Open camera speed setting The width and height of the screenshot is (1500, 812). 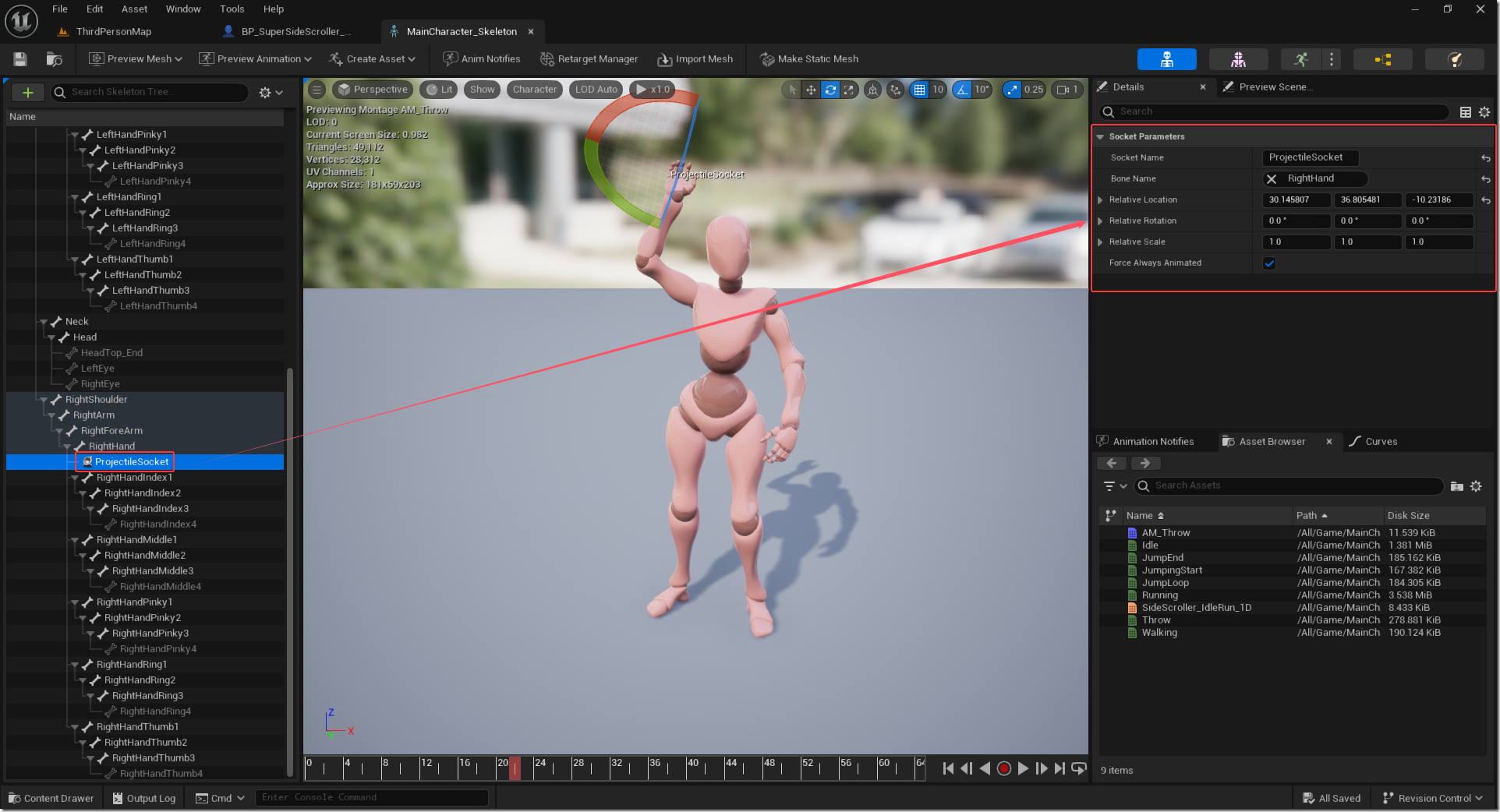point(1067,90)
